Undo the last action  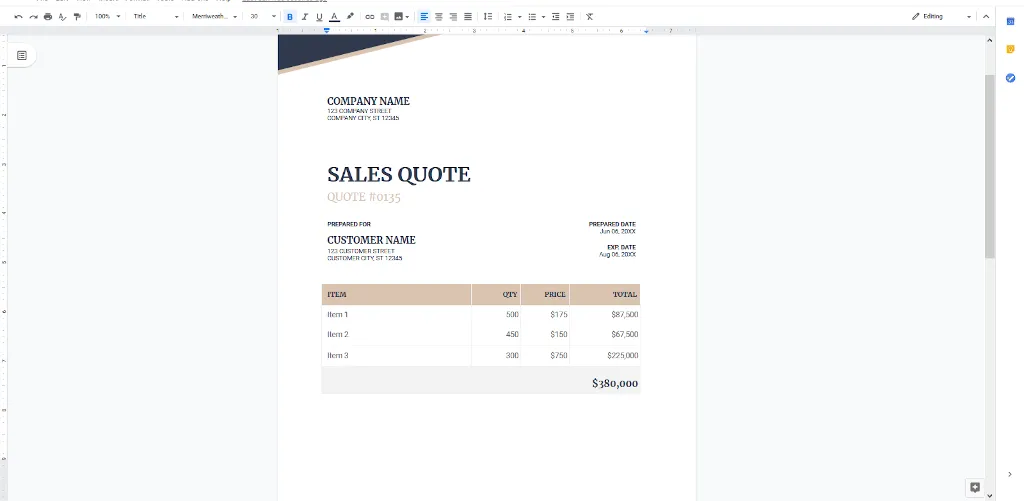[x=18, y=16]
